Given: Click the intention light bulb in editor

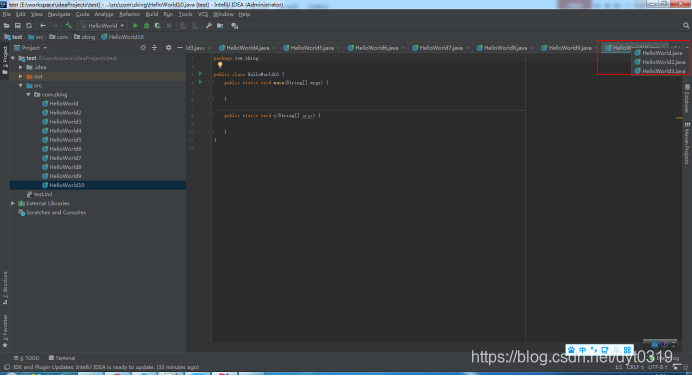Looking at the screenshot, I should click(220, 65).
